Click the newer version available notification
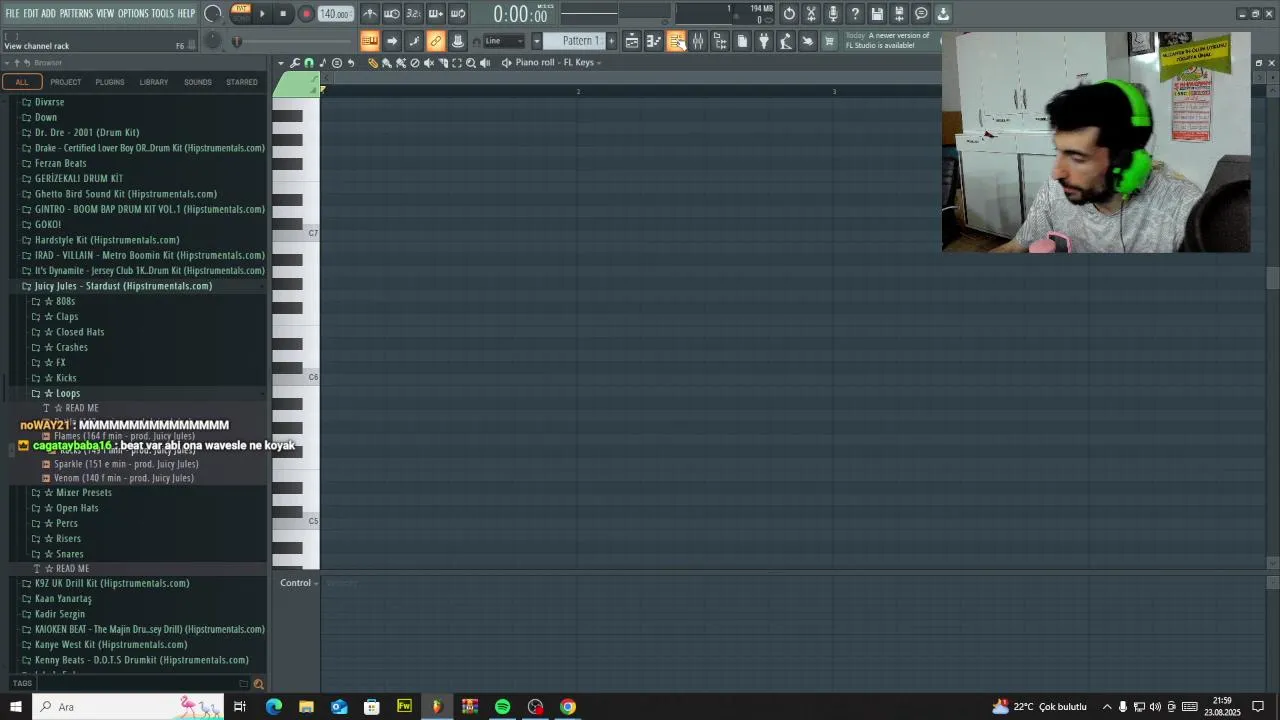The width and height of the screenshot is (1280, 720). [x=889, y=40]
